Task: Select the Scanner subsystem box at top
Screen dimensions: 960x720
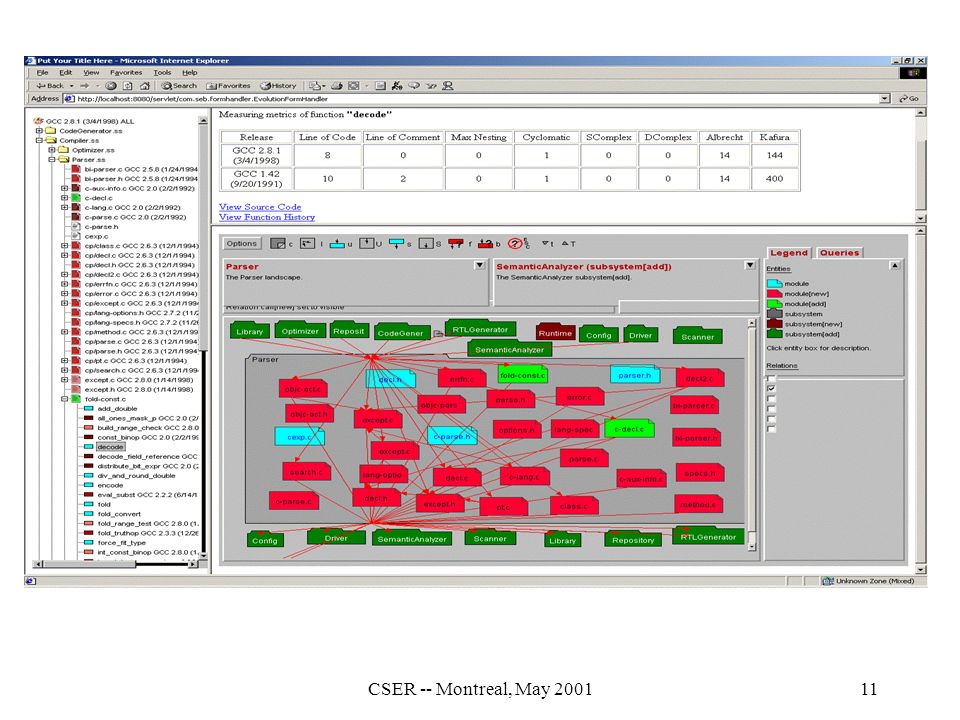Action: [x=697, y=336]
